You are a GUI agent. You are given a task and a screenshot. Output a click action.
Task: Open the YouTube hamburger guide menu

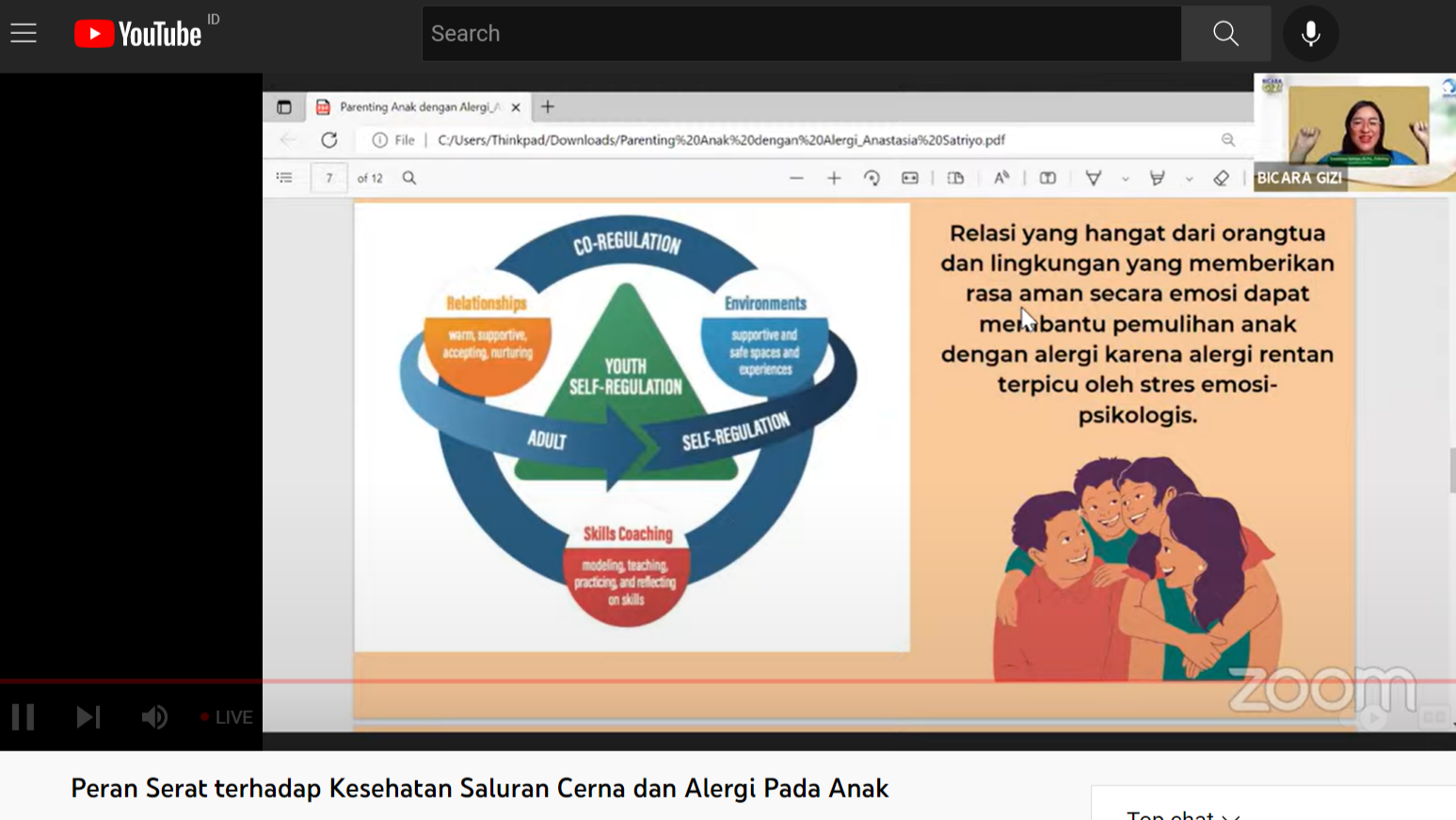coord(24,34)
